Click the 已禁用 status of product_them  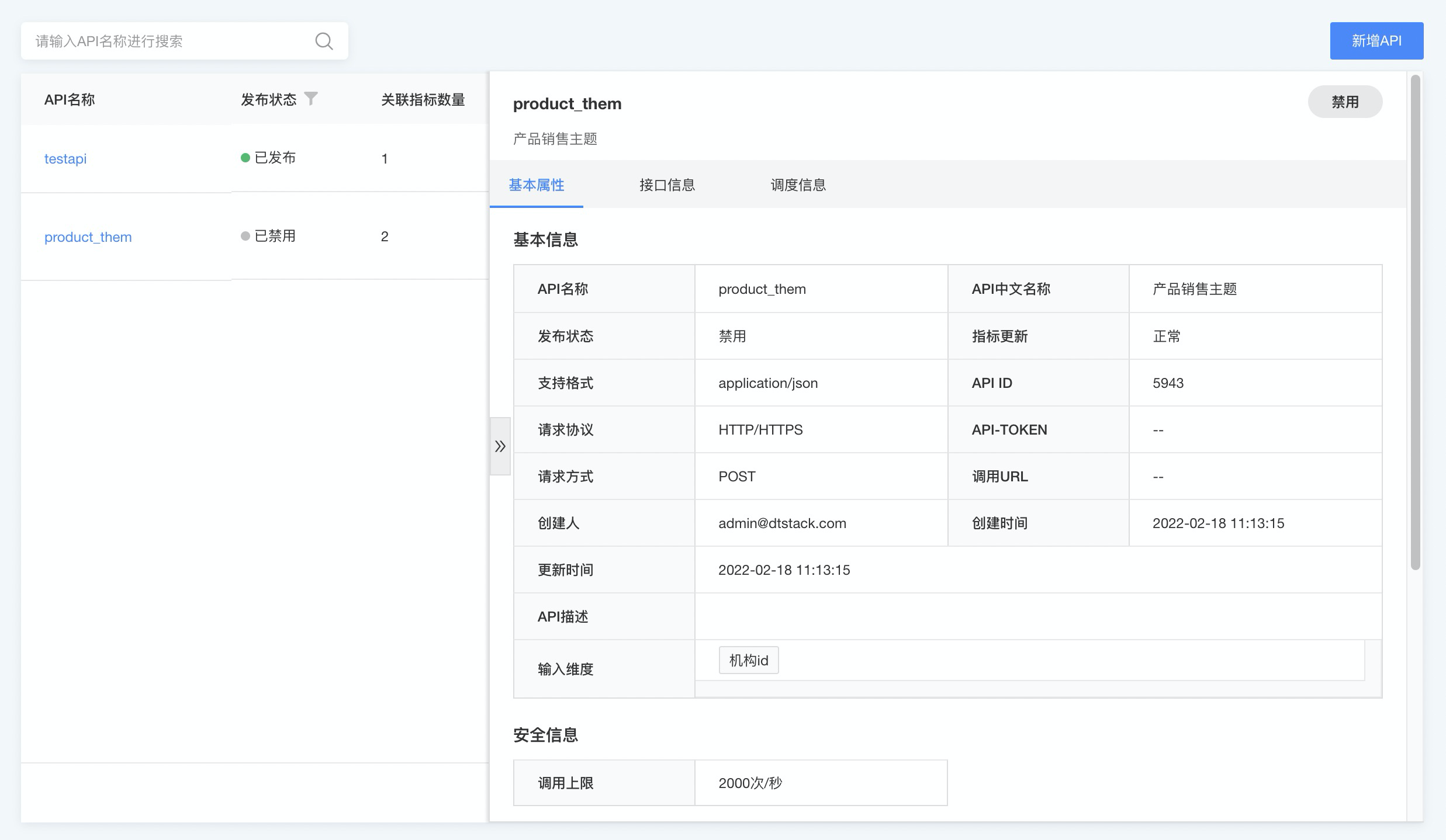click(x=268, y=236)
